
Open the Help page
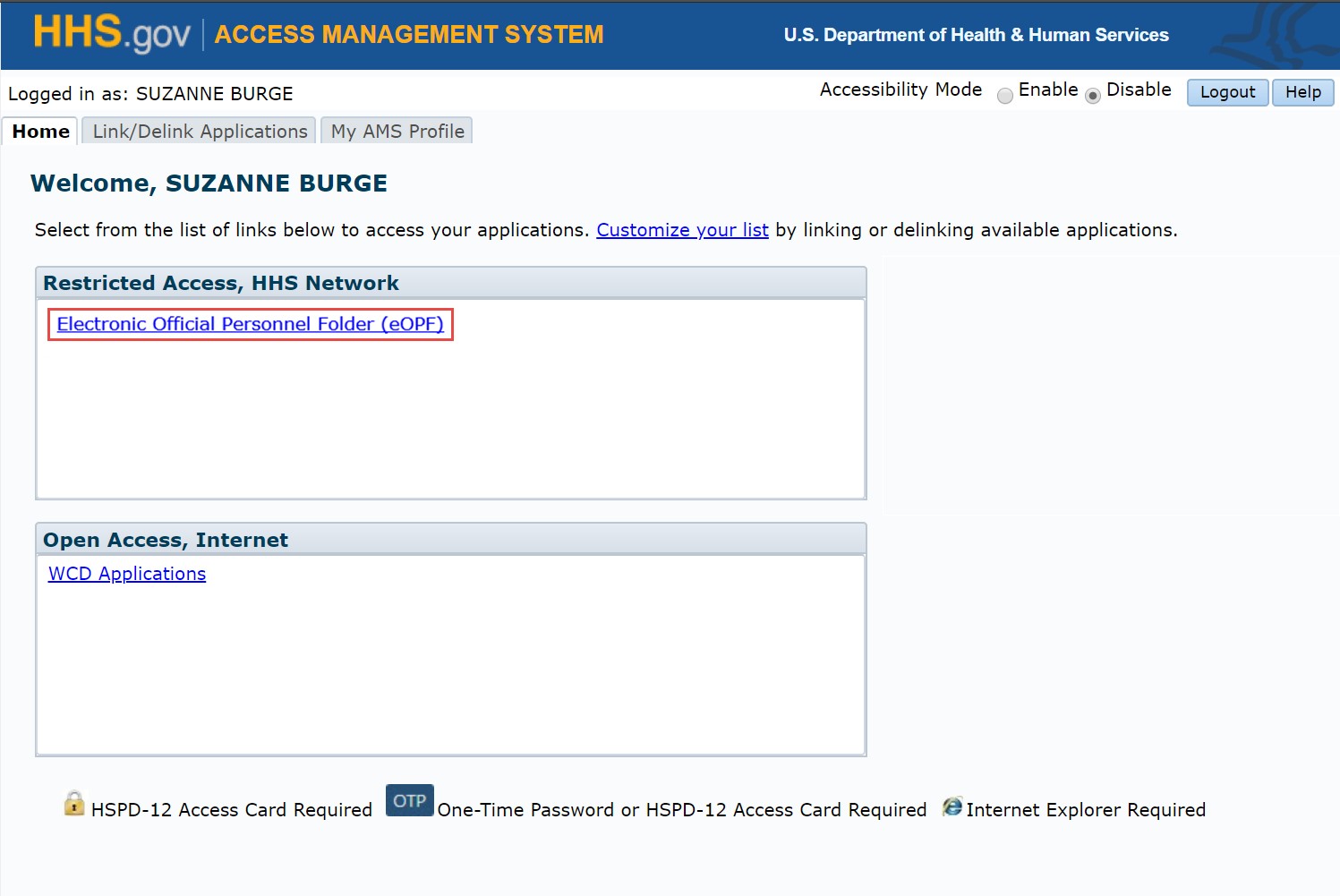coord(1302,92)
